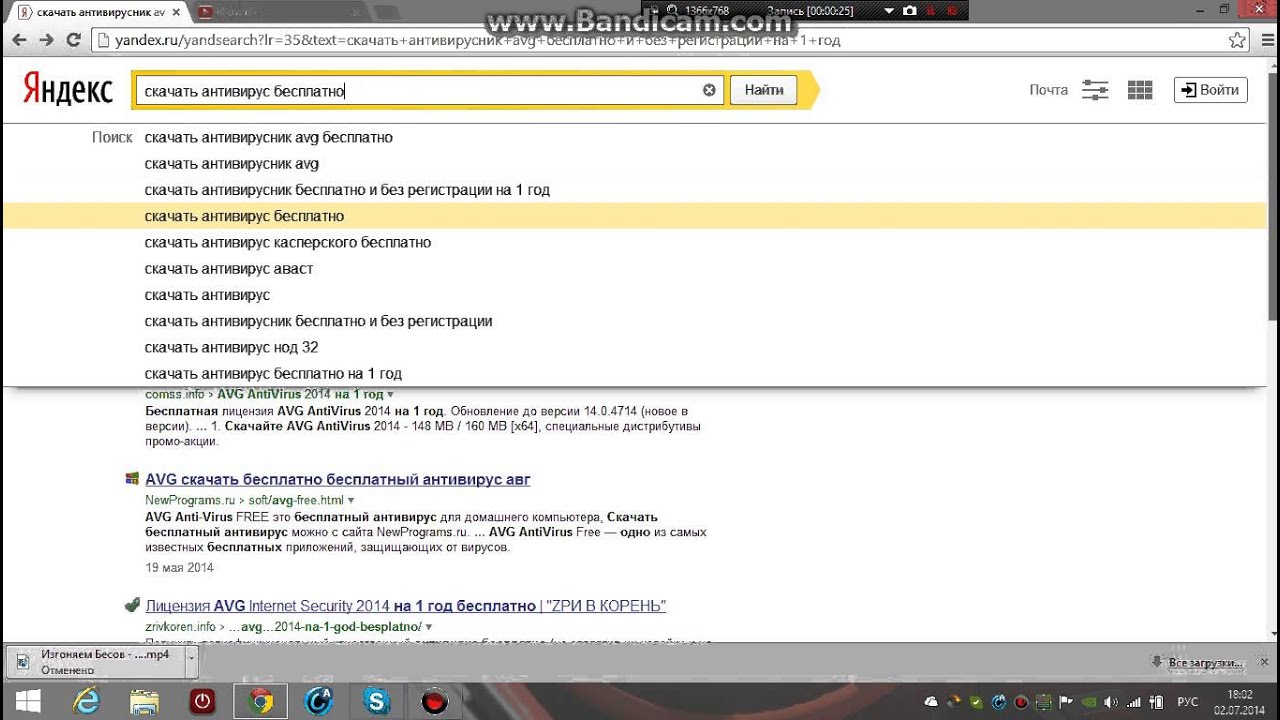This screenshot has height=720, width=1280.
Task: Expand the comss.info result dropdown arrow
Action: [x=391, y=395]
